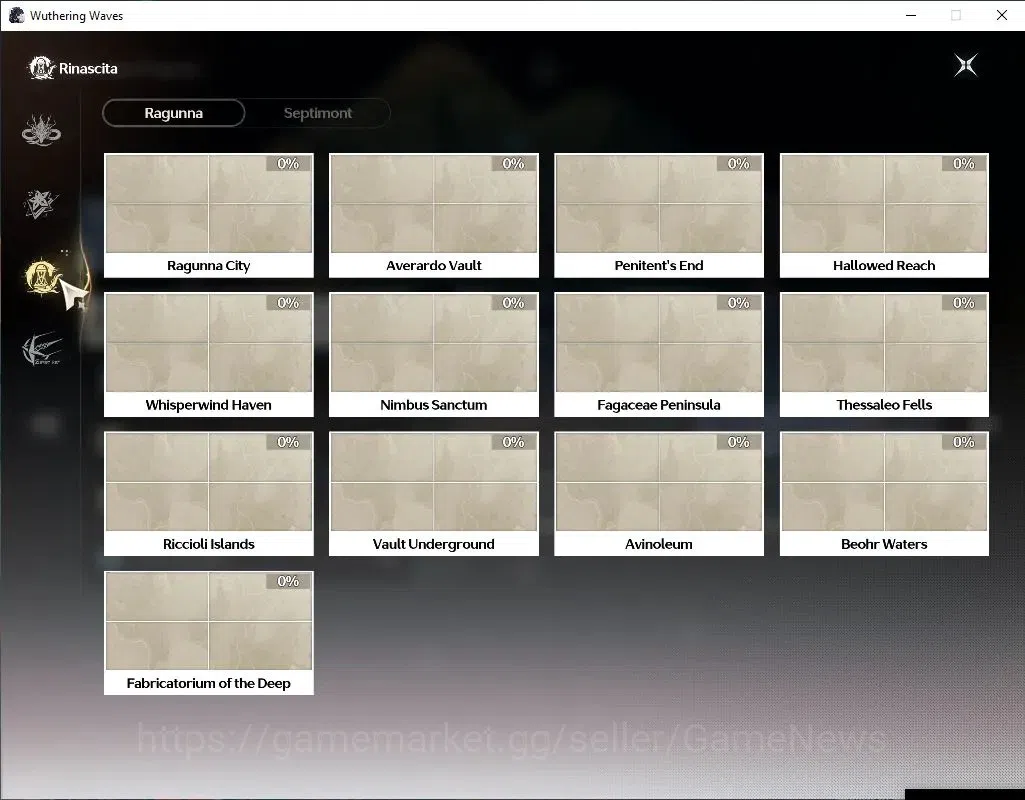Close the Wuthering Waves window
The width and height of the screenshot is (1025, 800).
click(x=1001, y=15)
